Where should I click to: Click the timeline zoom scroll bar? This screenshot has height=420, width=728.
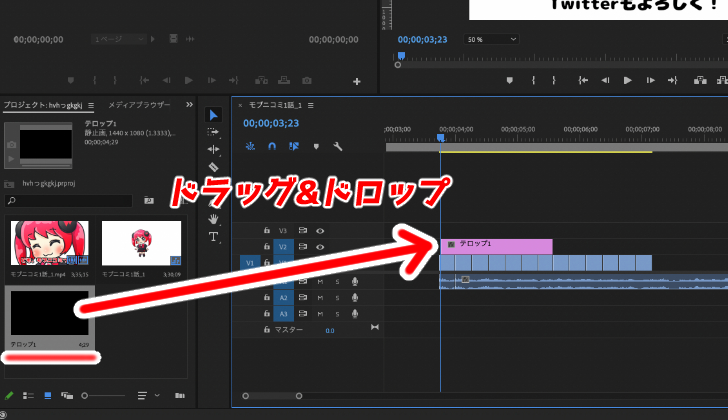(272, 396)
